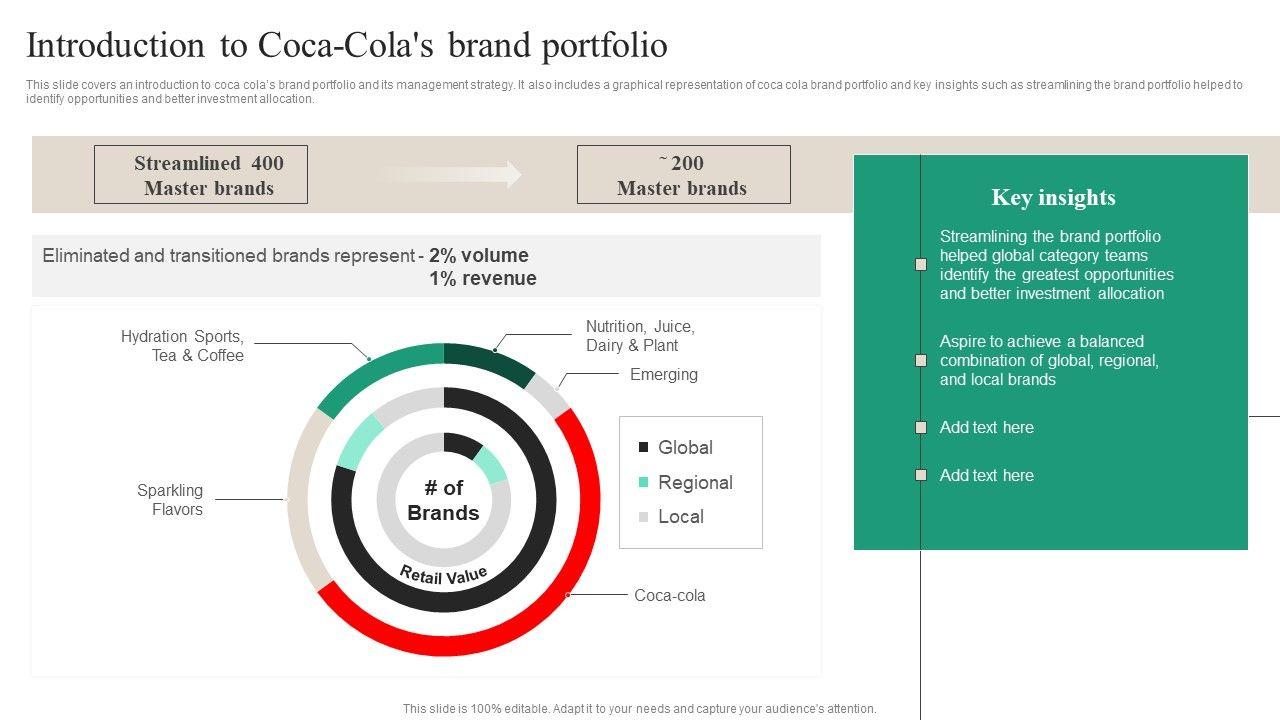The width and height of the screenshot is (1280, 720).
Task: Select the Regional legend mint swatch
Action: click(644, 483)
